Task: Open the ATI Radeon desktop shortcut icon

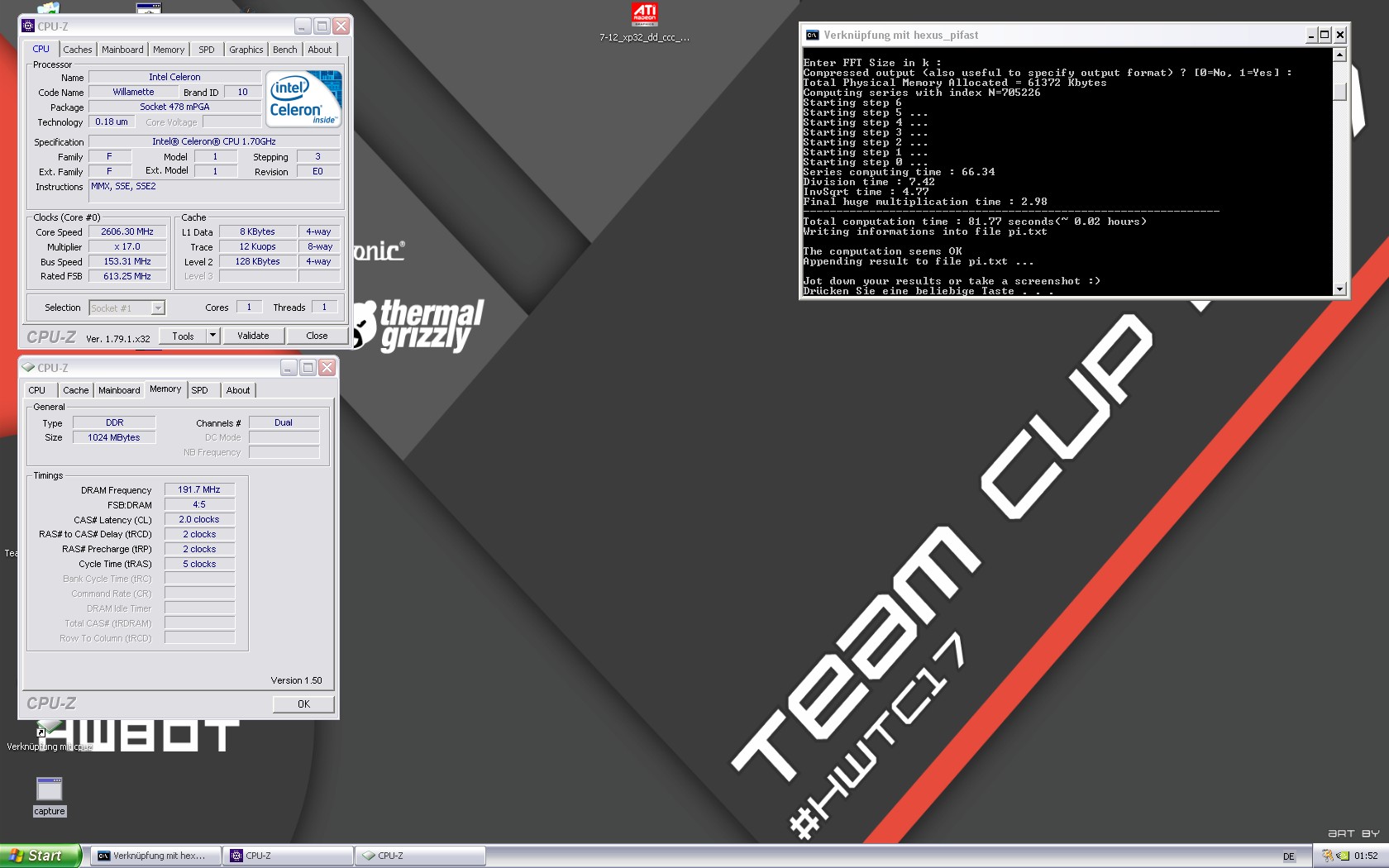Action: pos(644,14)
